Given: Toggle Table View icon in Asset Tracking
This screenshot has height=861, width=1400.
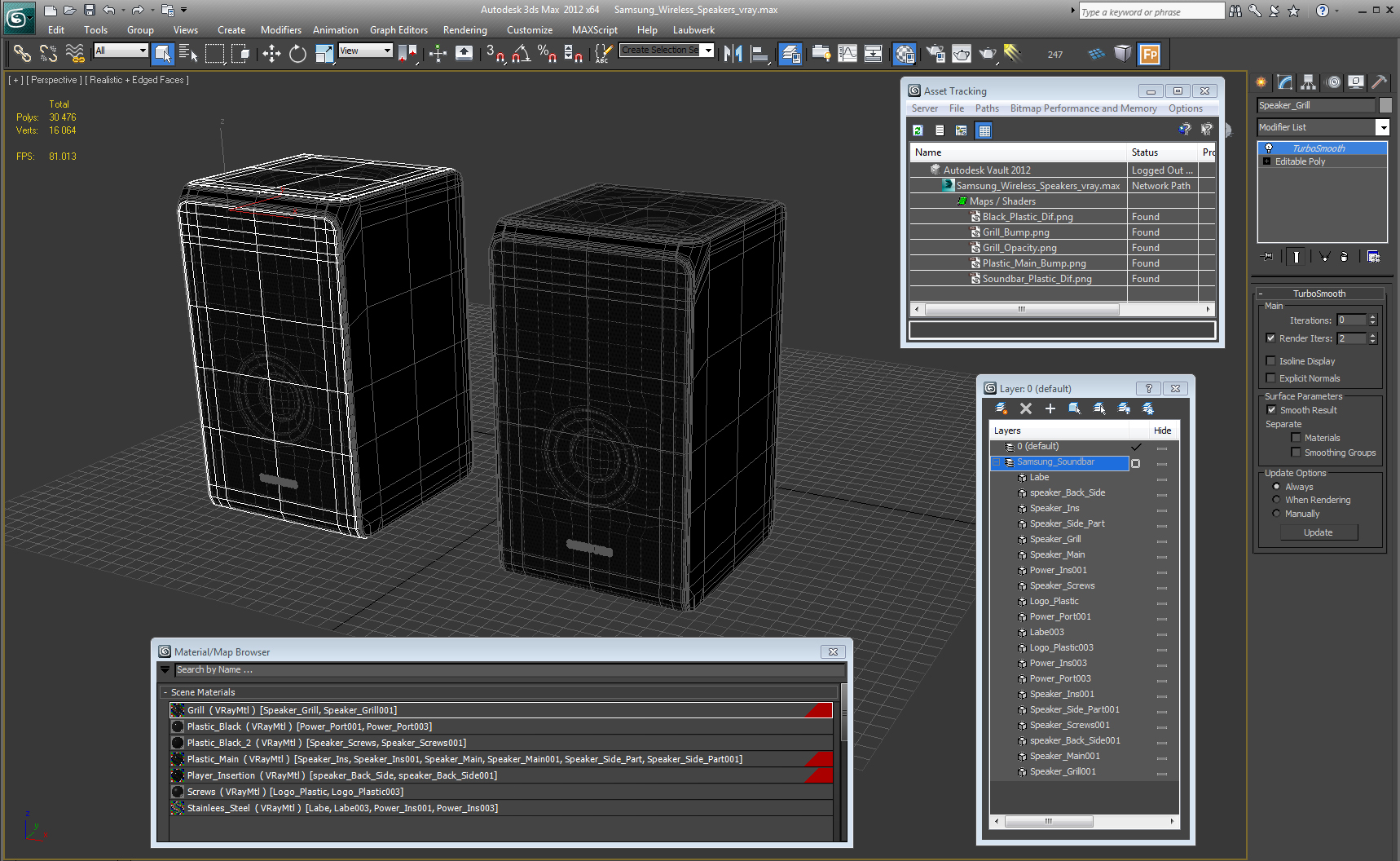Looking at the screenshot, I should coord(984,130).
